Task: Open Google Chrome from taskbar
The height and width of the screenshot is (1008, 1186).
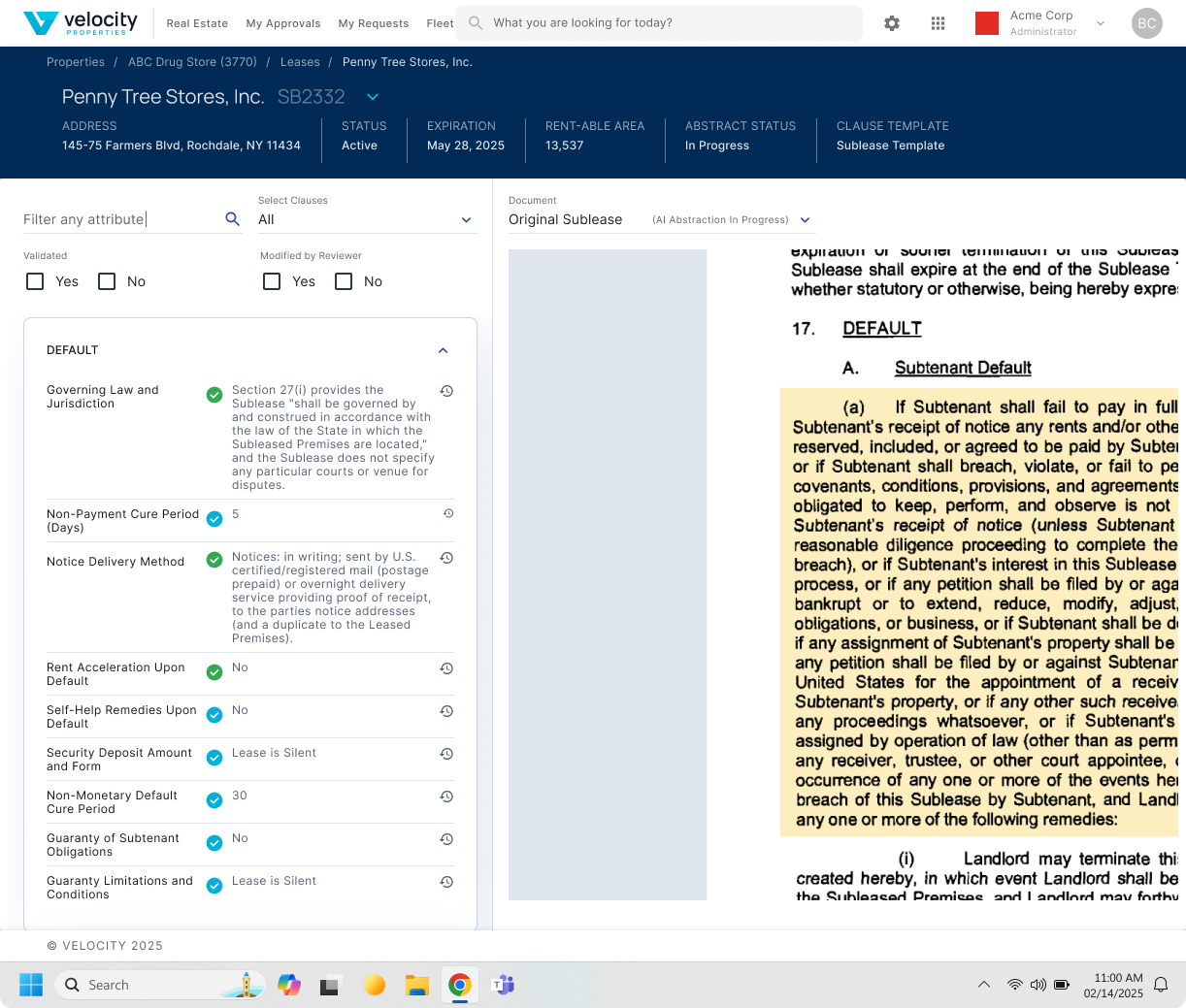Action: pyautogui.click(x=460, y=985)
